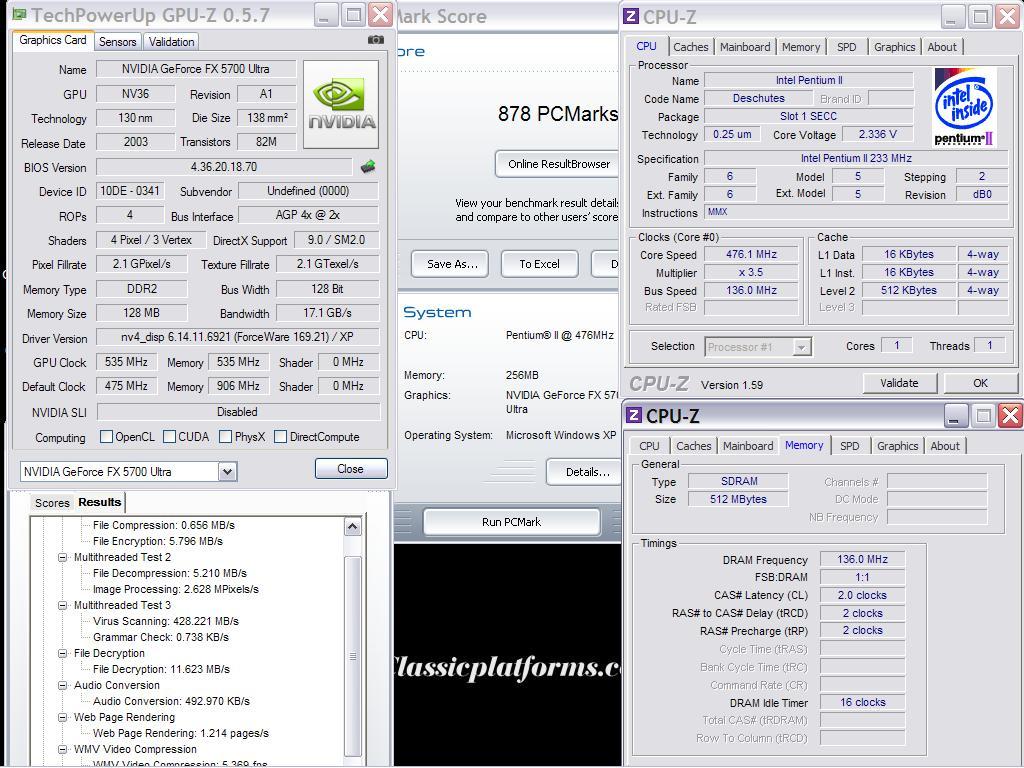This screenshot has height=768, width=1024.
Task: Select the Grammar Check result row
Action: point(161,637)
